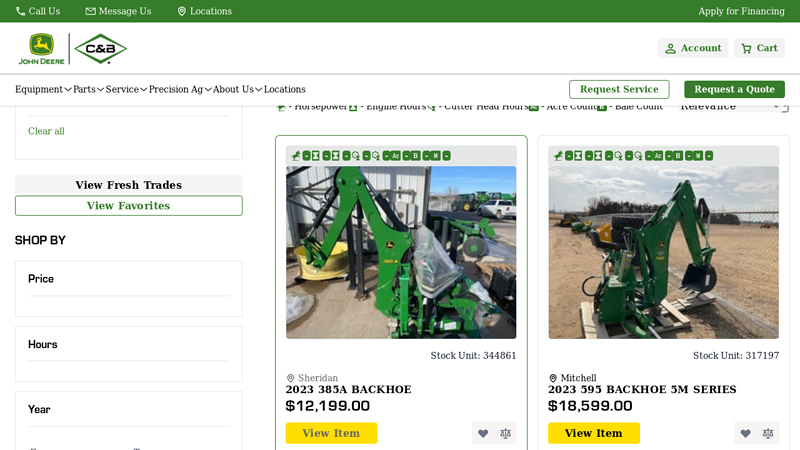Open Message Us envelope link

tap(118, 11)
